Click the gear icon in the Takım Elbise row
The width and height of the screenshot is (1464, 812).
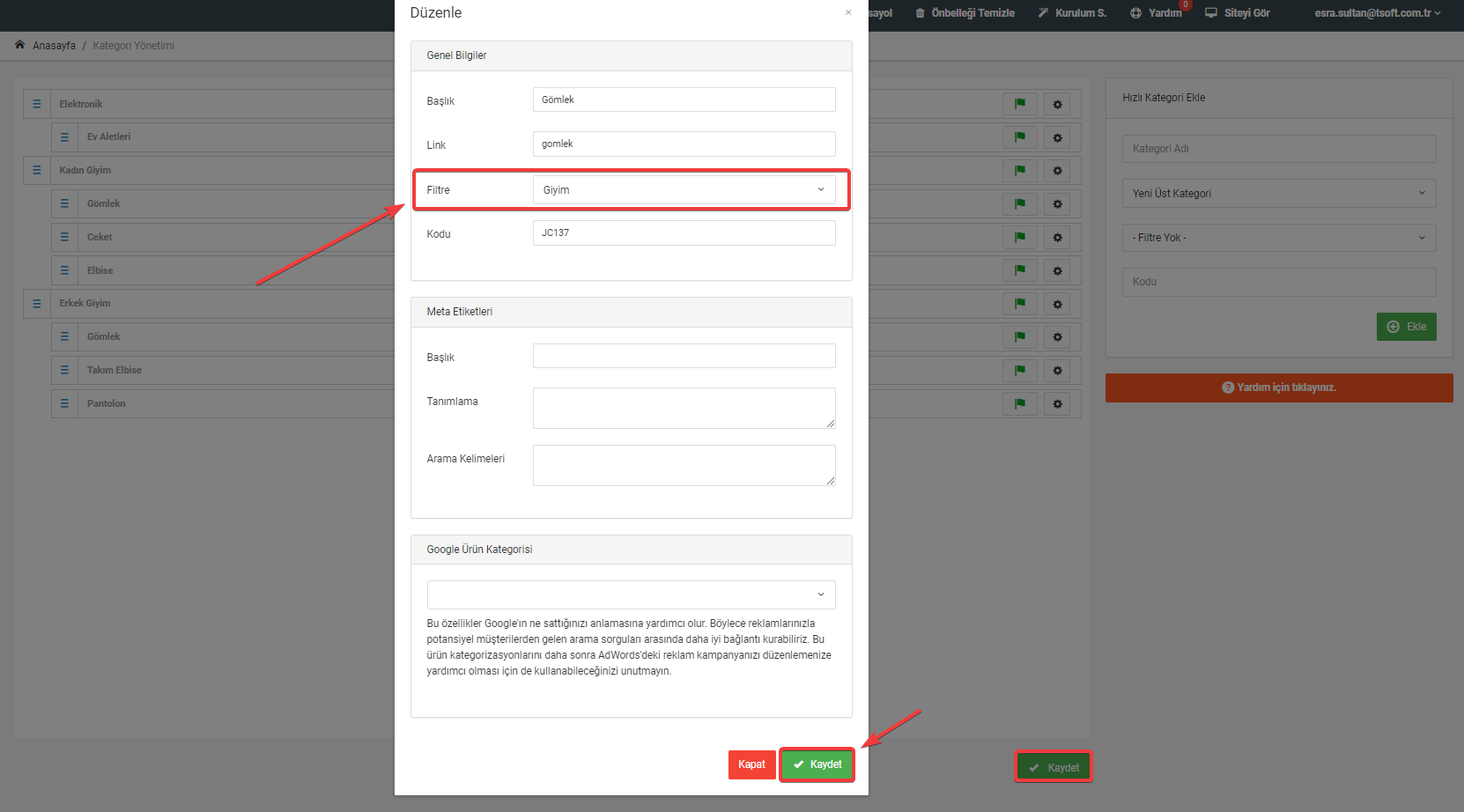[1057, 370]
